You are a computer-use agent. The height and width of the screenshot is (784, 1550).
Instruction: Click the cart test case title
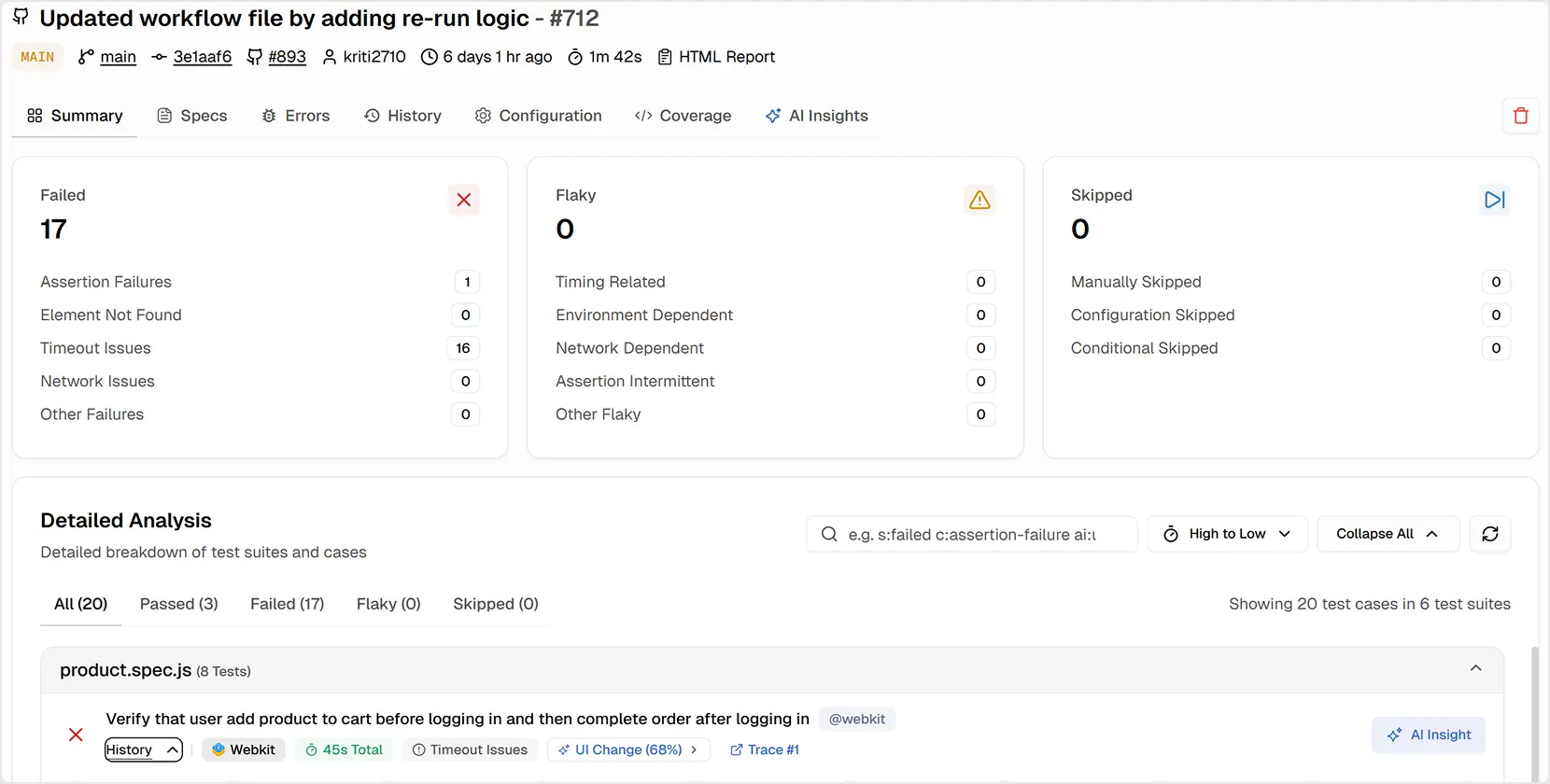[x=458, y=719]
